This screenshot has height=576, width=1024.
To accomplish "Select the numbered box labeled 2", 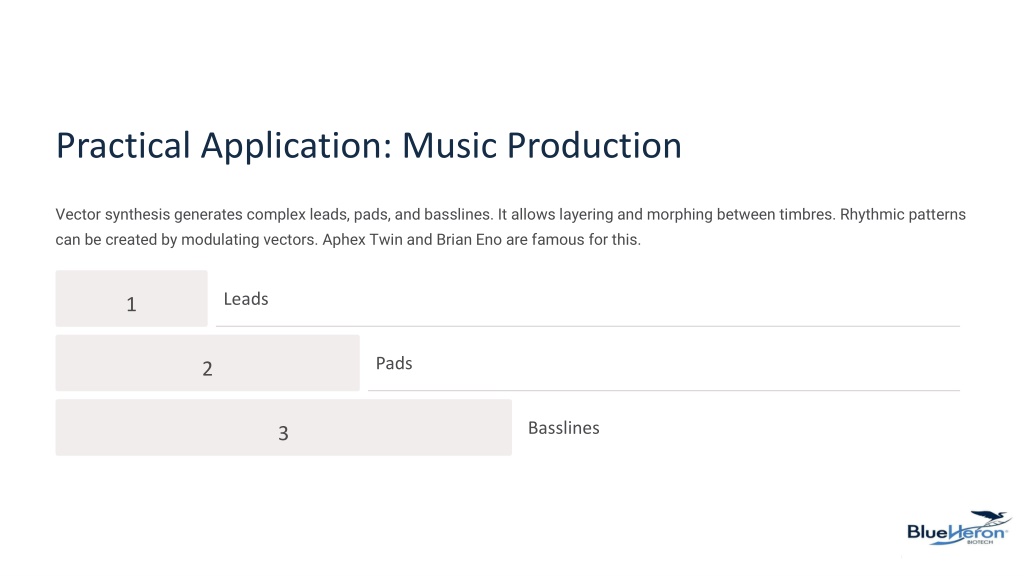I will coord(208,363).
